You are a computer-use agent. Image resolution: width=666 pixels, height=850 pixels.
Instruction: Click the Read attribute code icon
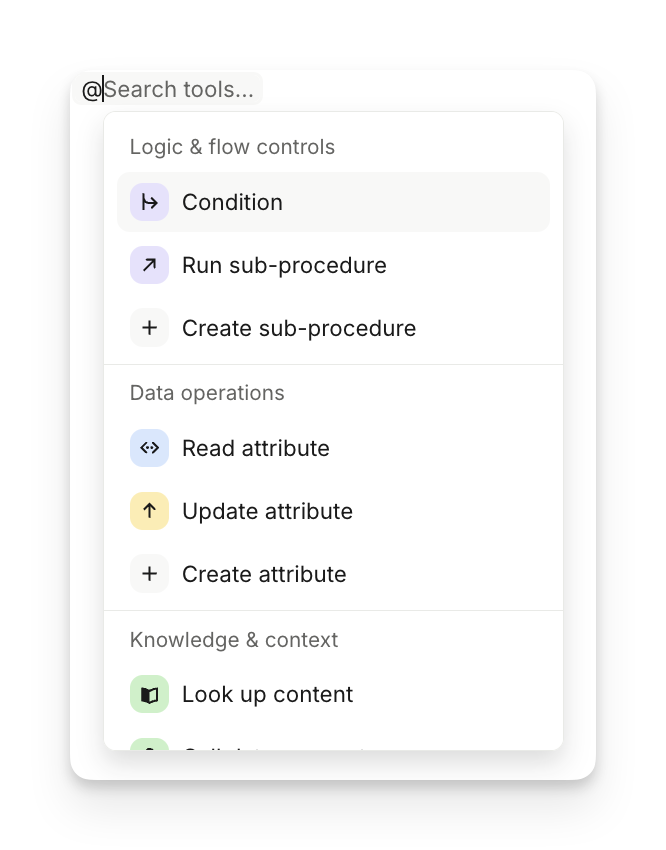point(149,449)
